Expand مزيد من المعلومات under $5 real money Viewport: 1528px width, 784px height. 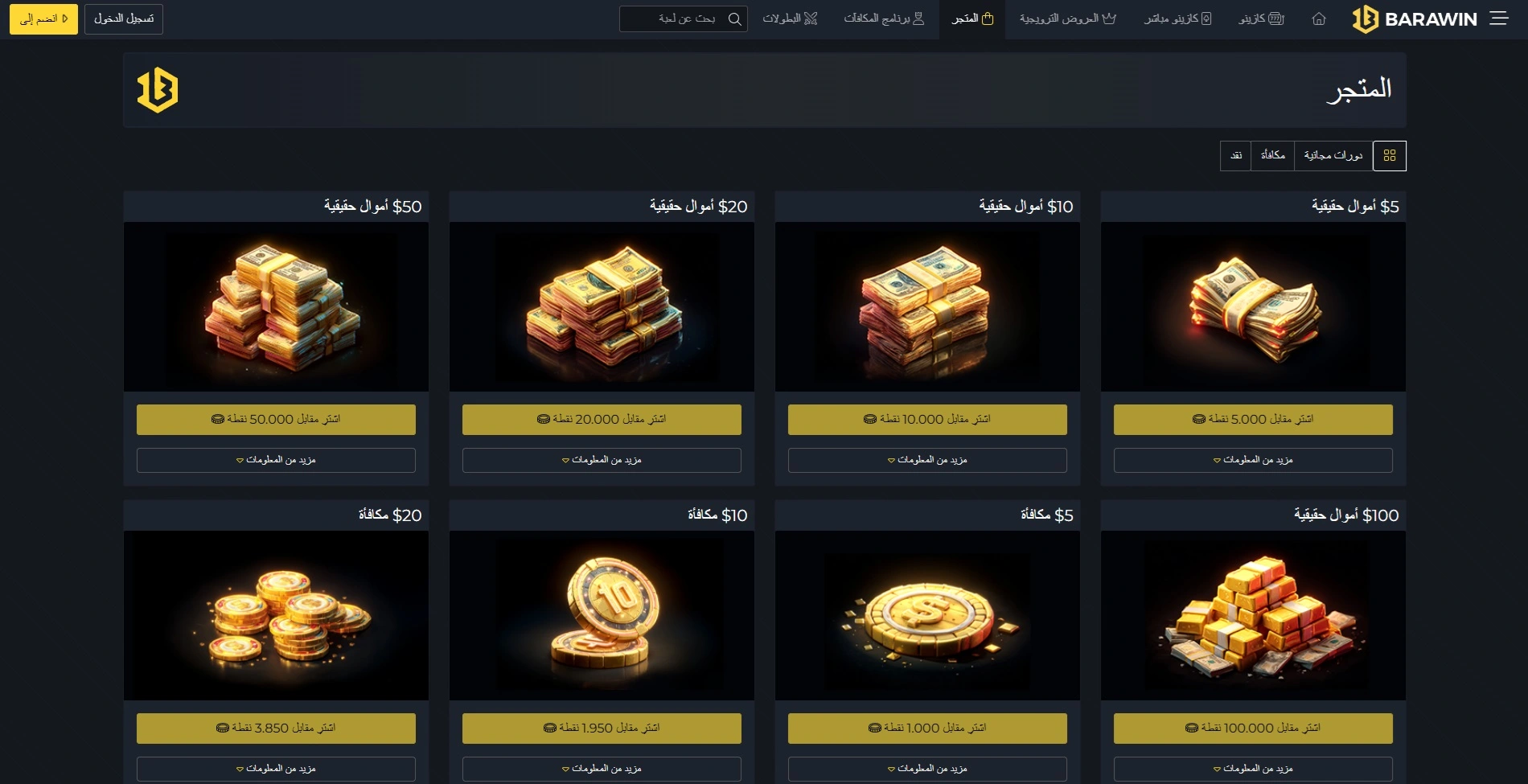[1253, 460]
